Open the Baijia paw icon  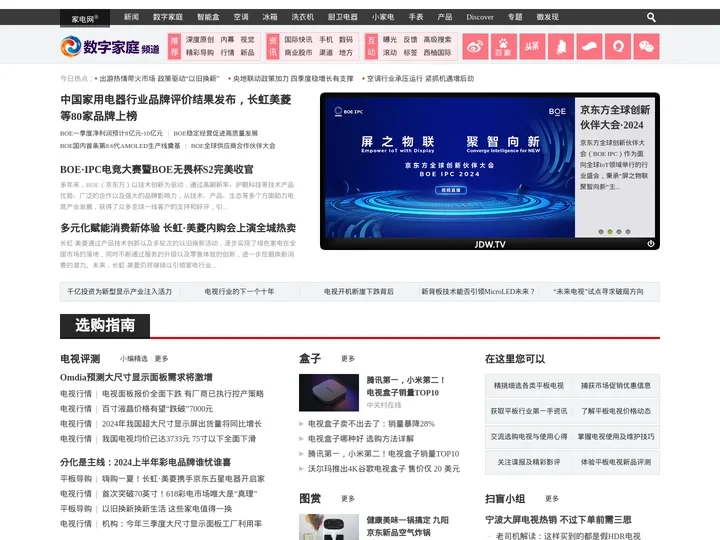coord(503,46)
